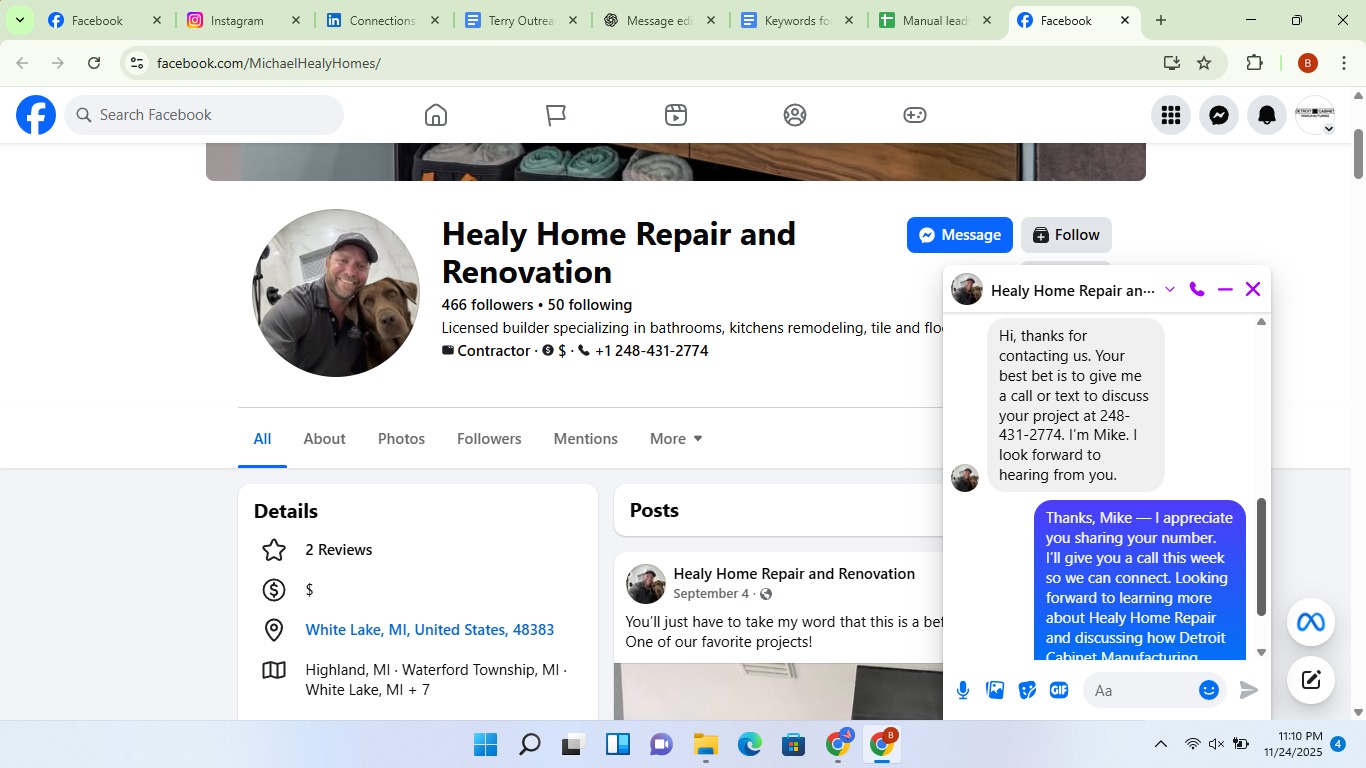Open the White Lake, MI address link
Image resolution: width=1366 pixels, height=768 pixels.
[429, 630]
